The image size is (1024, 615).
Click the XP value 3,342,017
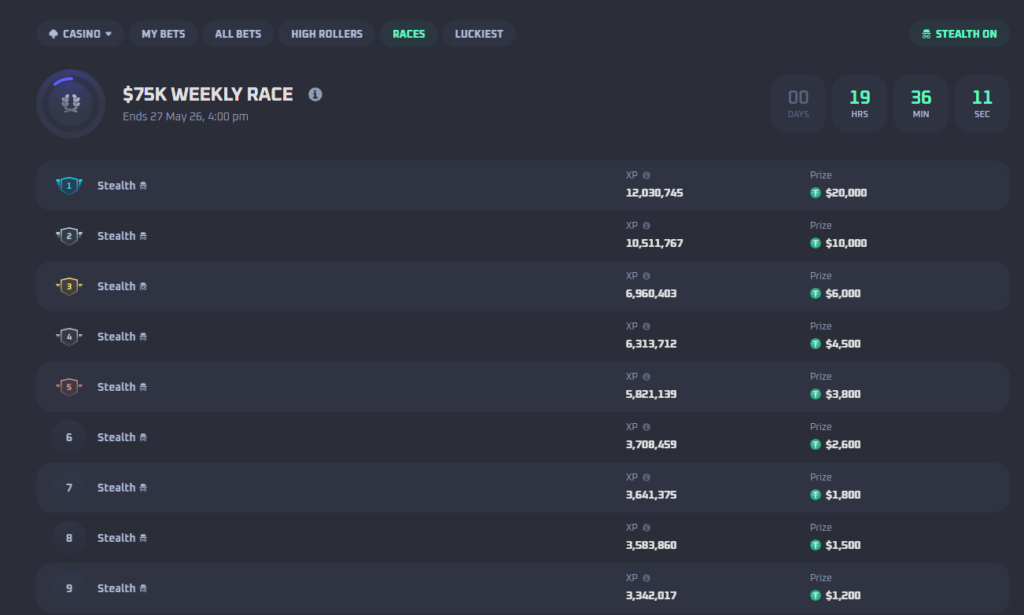point(651,595)
